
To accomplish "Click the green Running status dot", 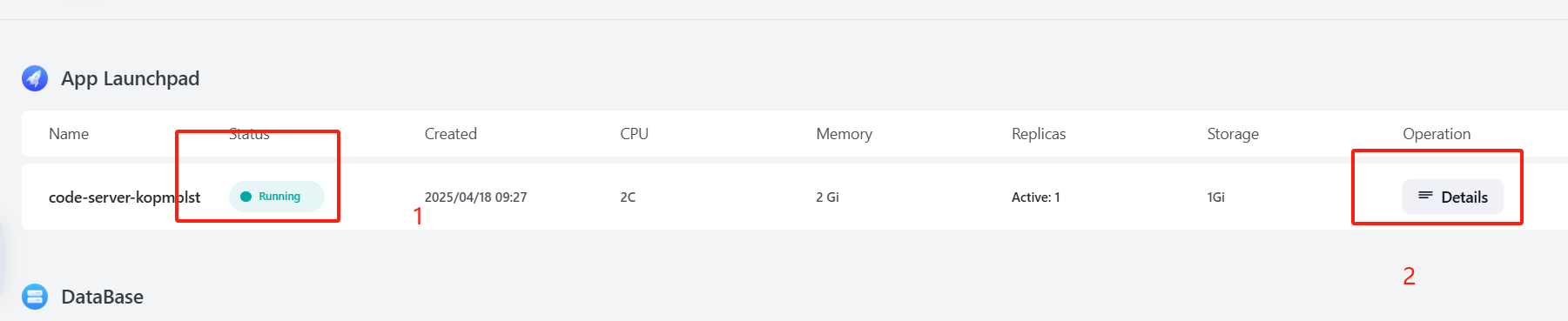I will pos(246,197).
